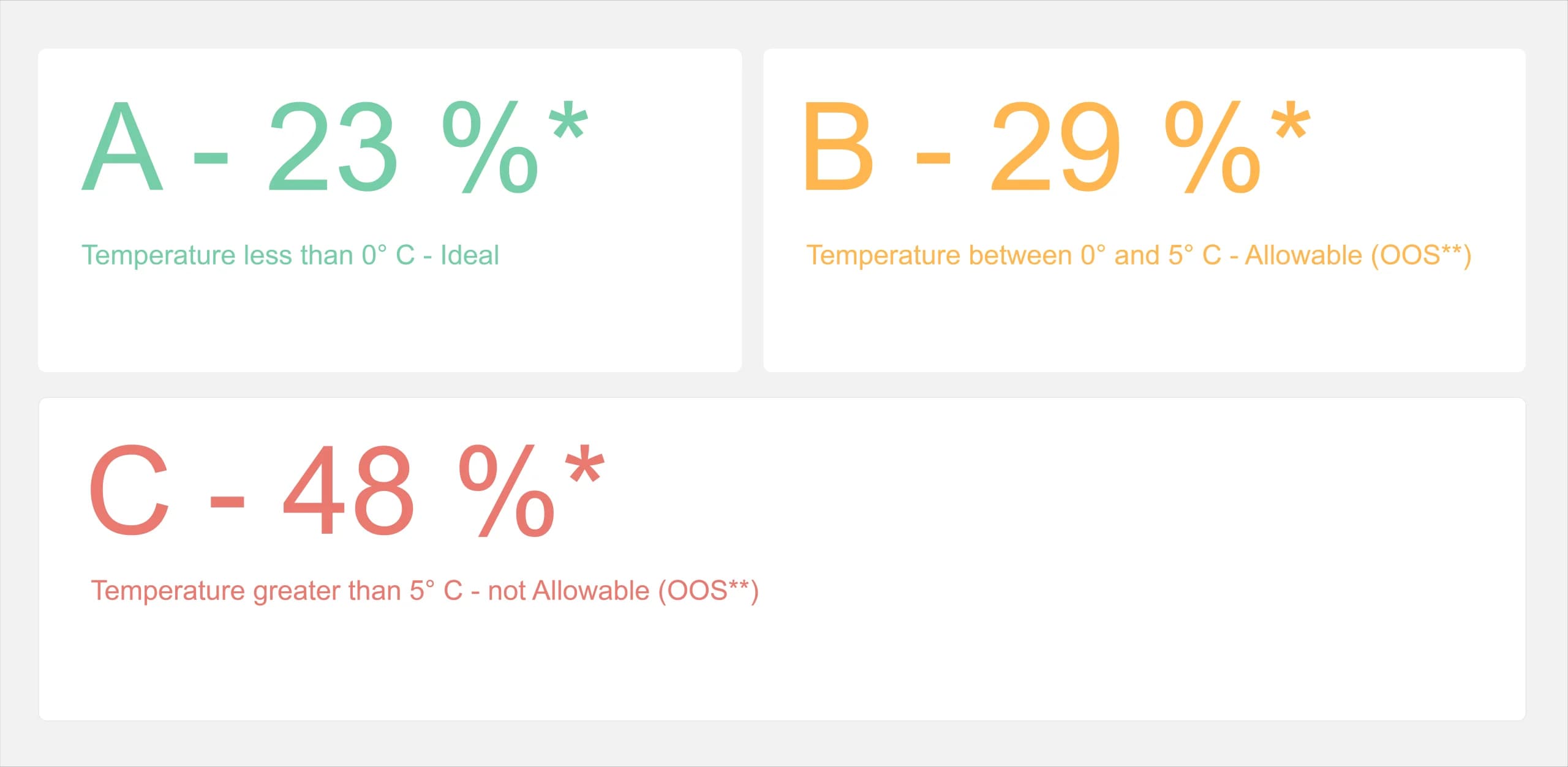Click the asterisk after orange percent sign

click(1291, 120)
